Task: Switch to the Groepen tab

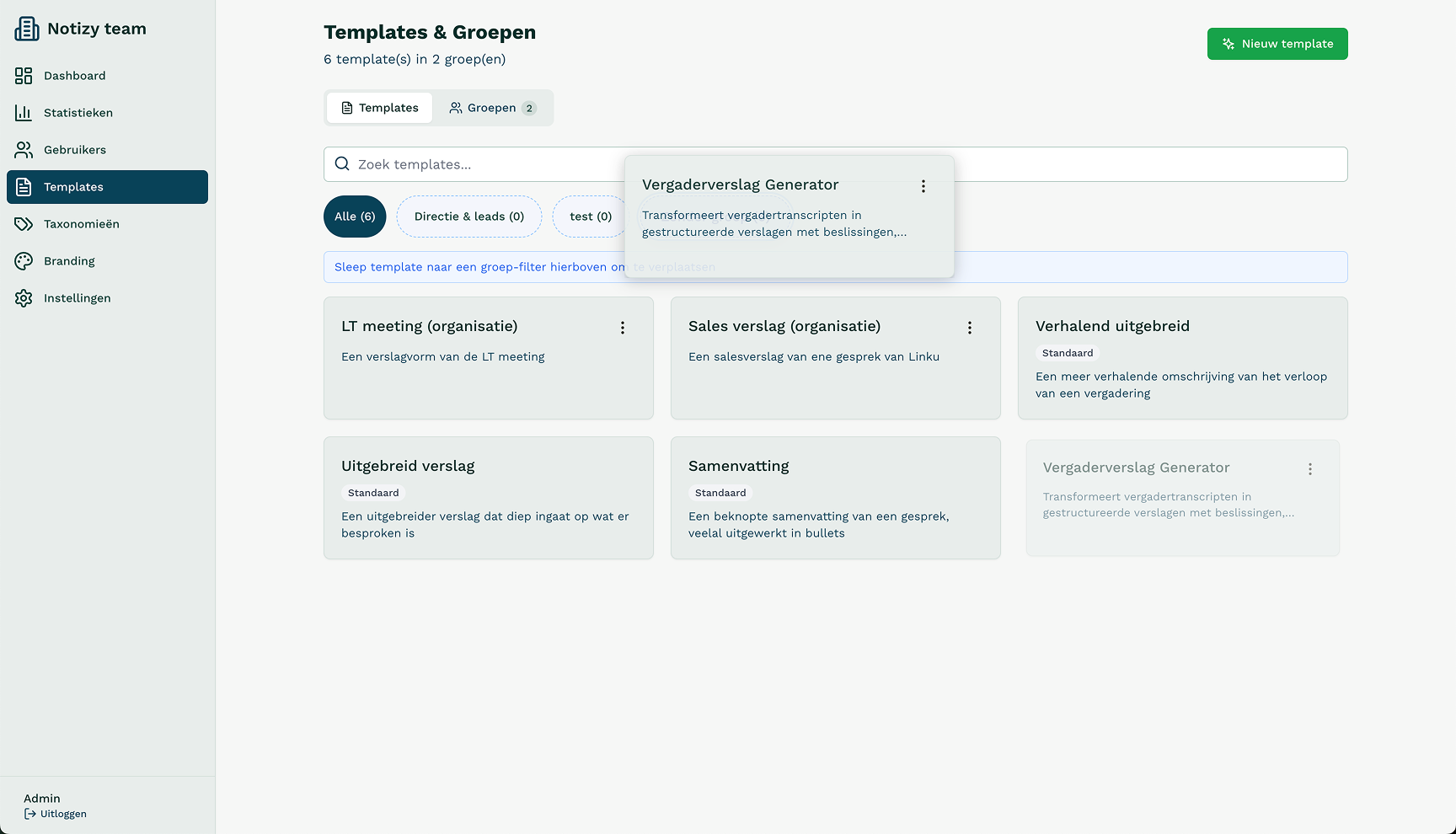Action: point(492,108)
